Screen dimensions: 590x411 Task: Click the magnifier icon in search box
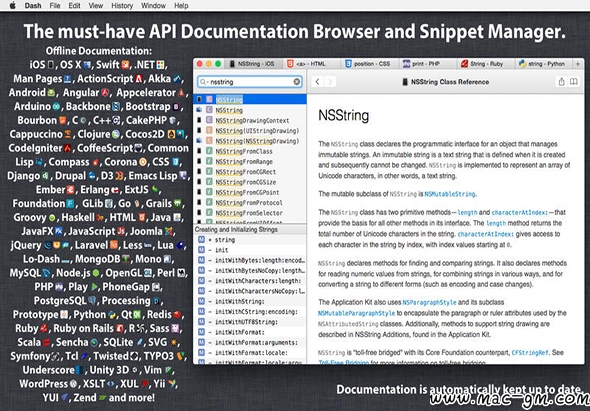204,82
